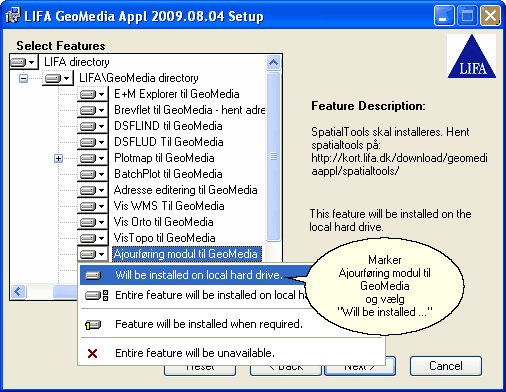This screenshot has width=506, height=392.
Task: Select BatchPlot til GeoMedia feature
Action: point(168,174)
